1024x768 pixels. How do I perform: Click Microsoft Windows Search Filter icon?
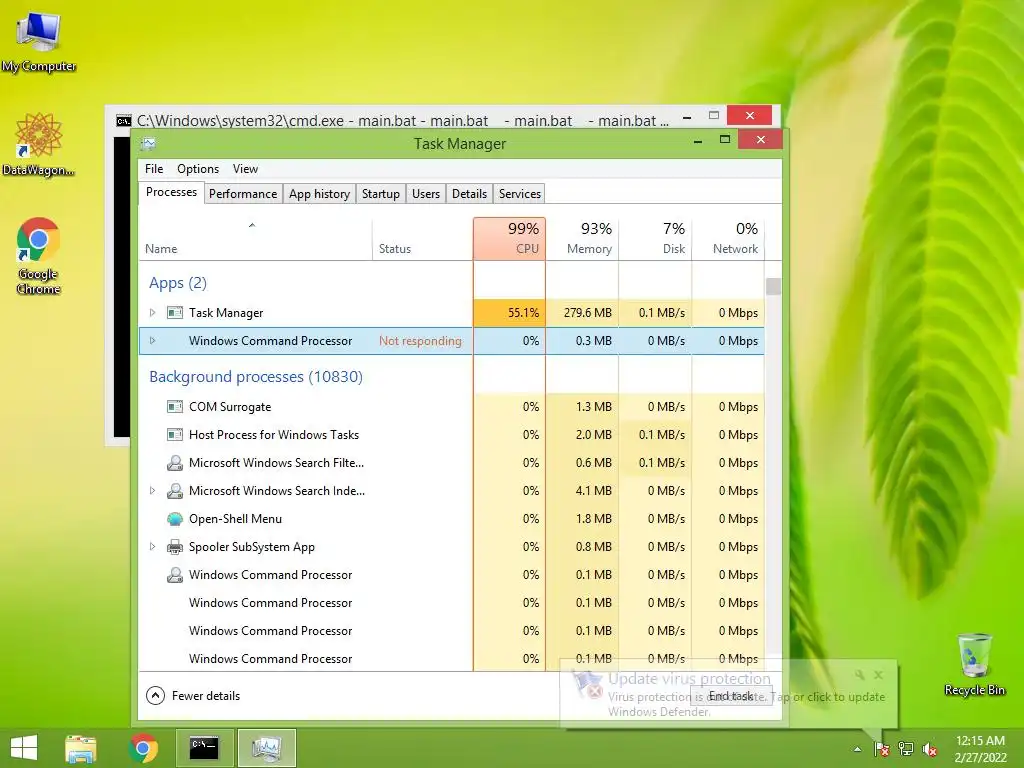click(174, 463)
